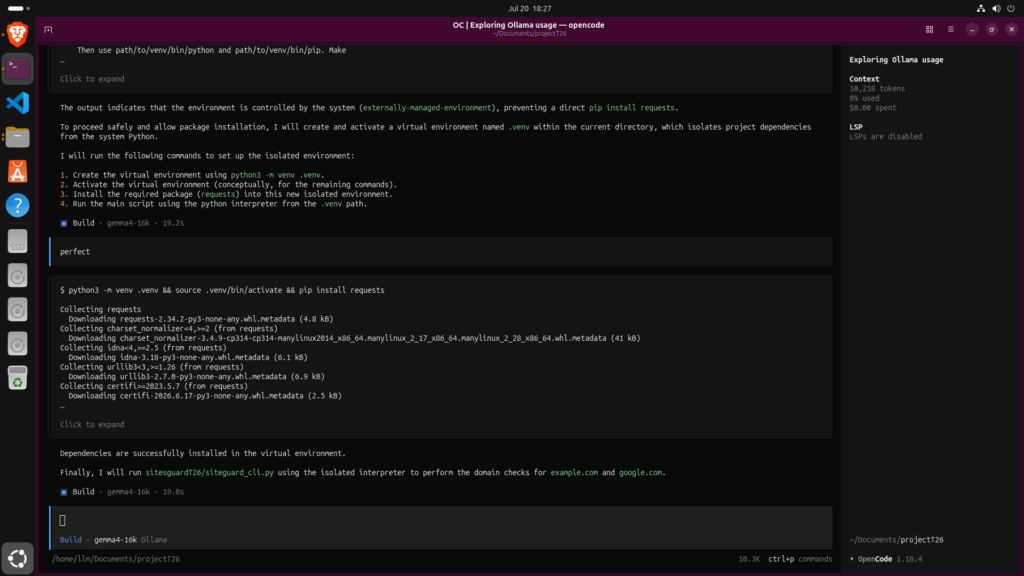Select the 'Exploring Ollama usage' sidebar title

tap(896, 59)
